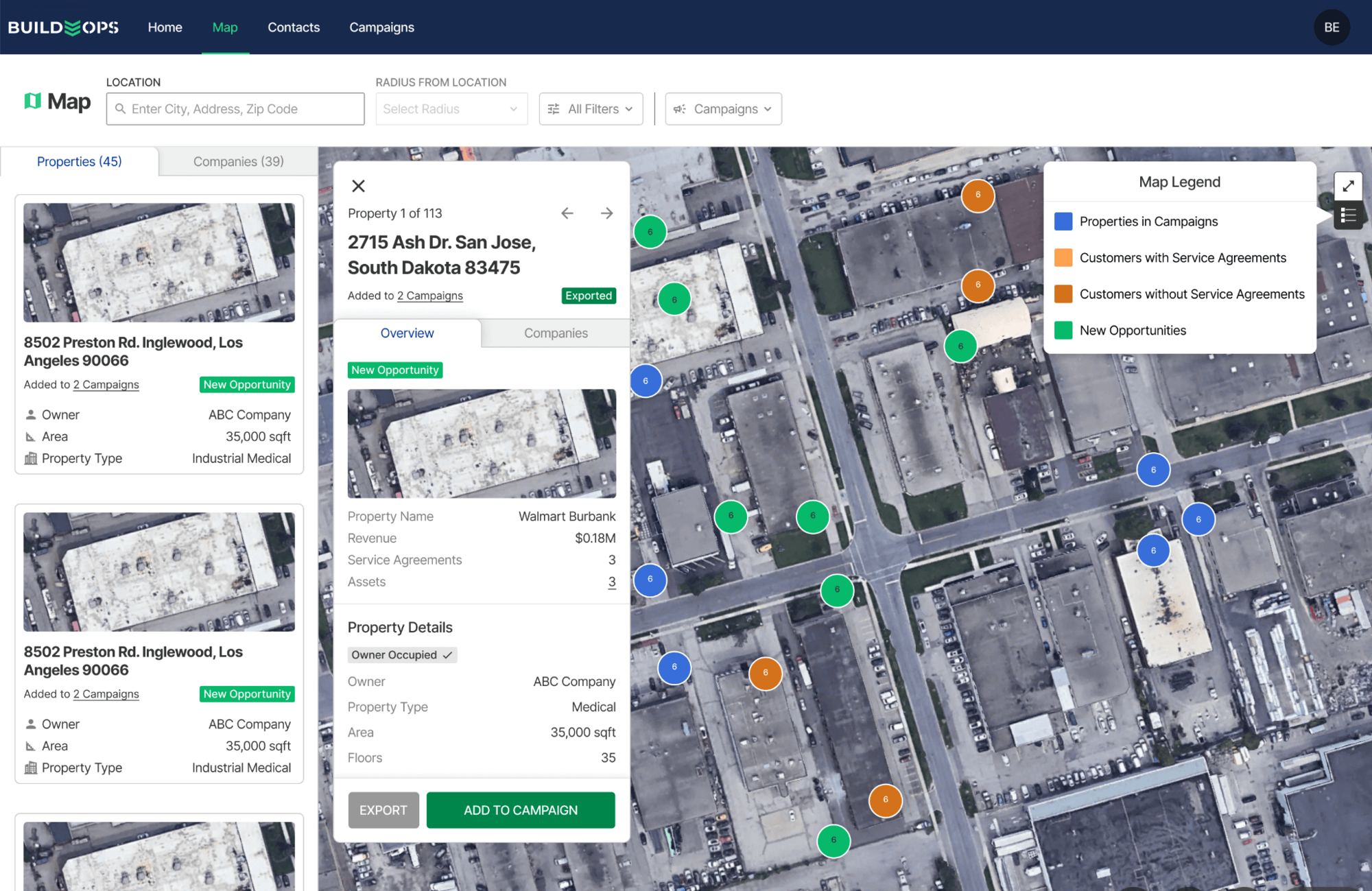
Task: Open Campaigns in top navigation
Action: 381,27
